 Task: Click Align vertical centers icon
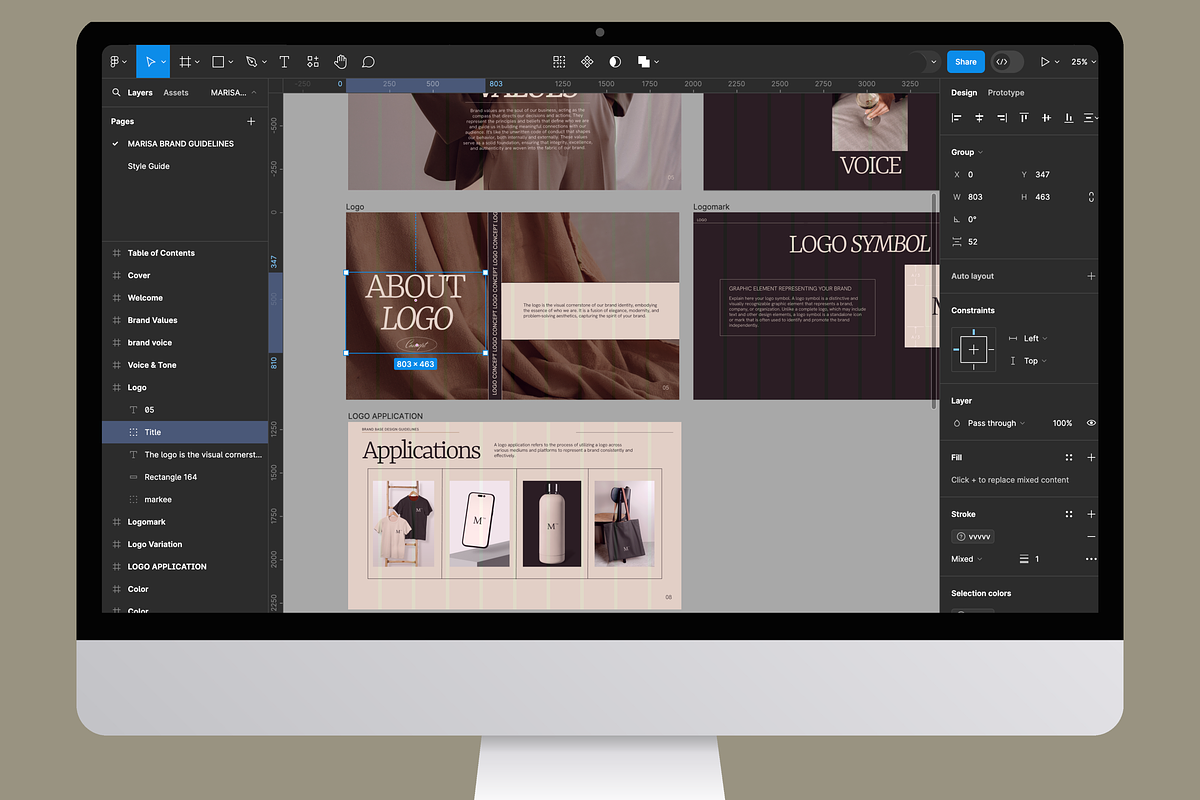(1046, 118)
